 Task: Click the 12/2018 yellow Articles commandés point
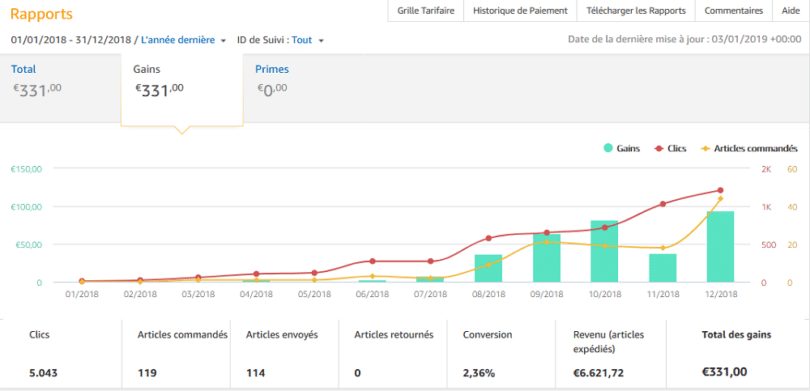(721, 198)
